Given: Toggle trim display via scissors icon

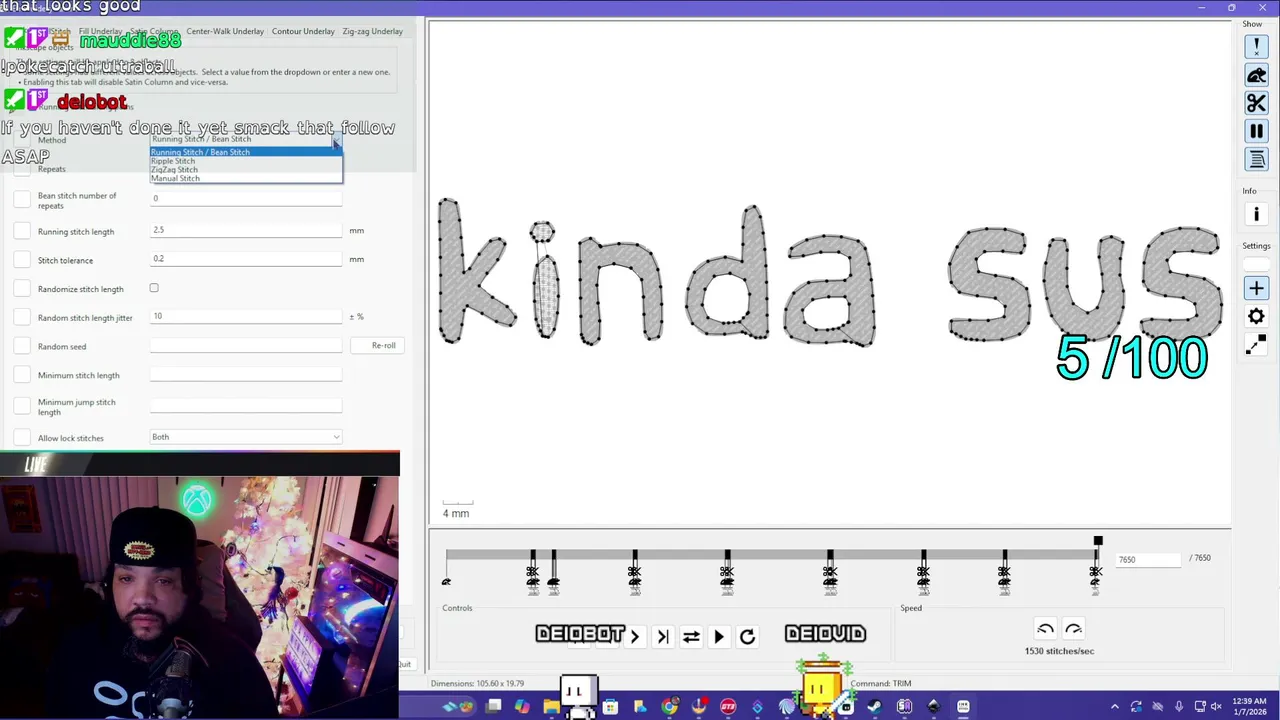Looking at the screenshot, I should point(1256,103).
